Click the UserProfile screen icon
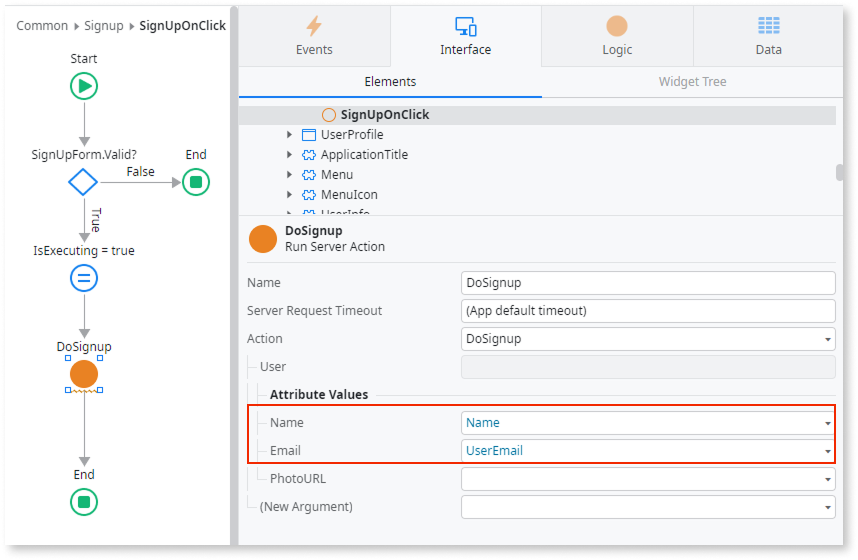Viewport: 858px width, 560px height. pyautogui.click(x=309, y=135)
